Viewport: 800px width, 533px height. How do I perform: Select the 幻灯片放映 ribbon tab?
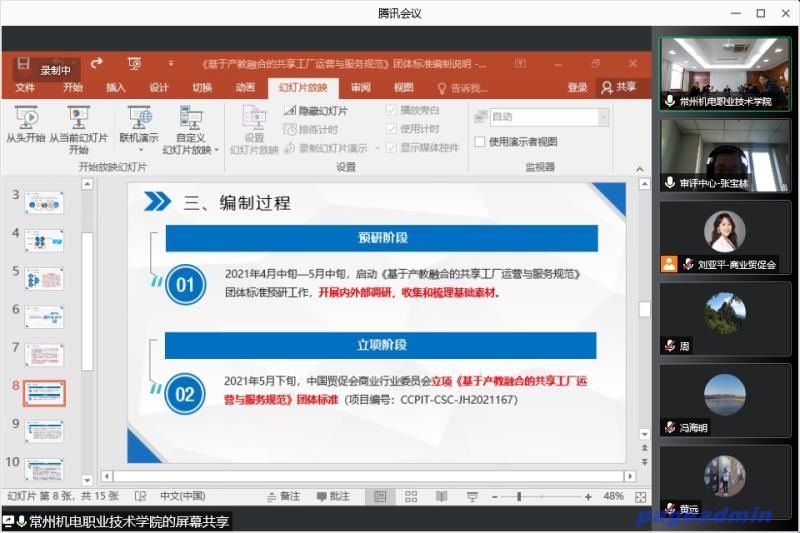tap(303, 88)
